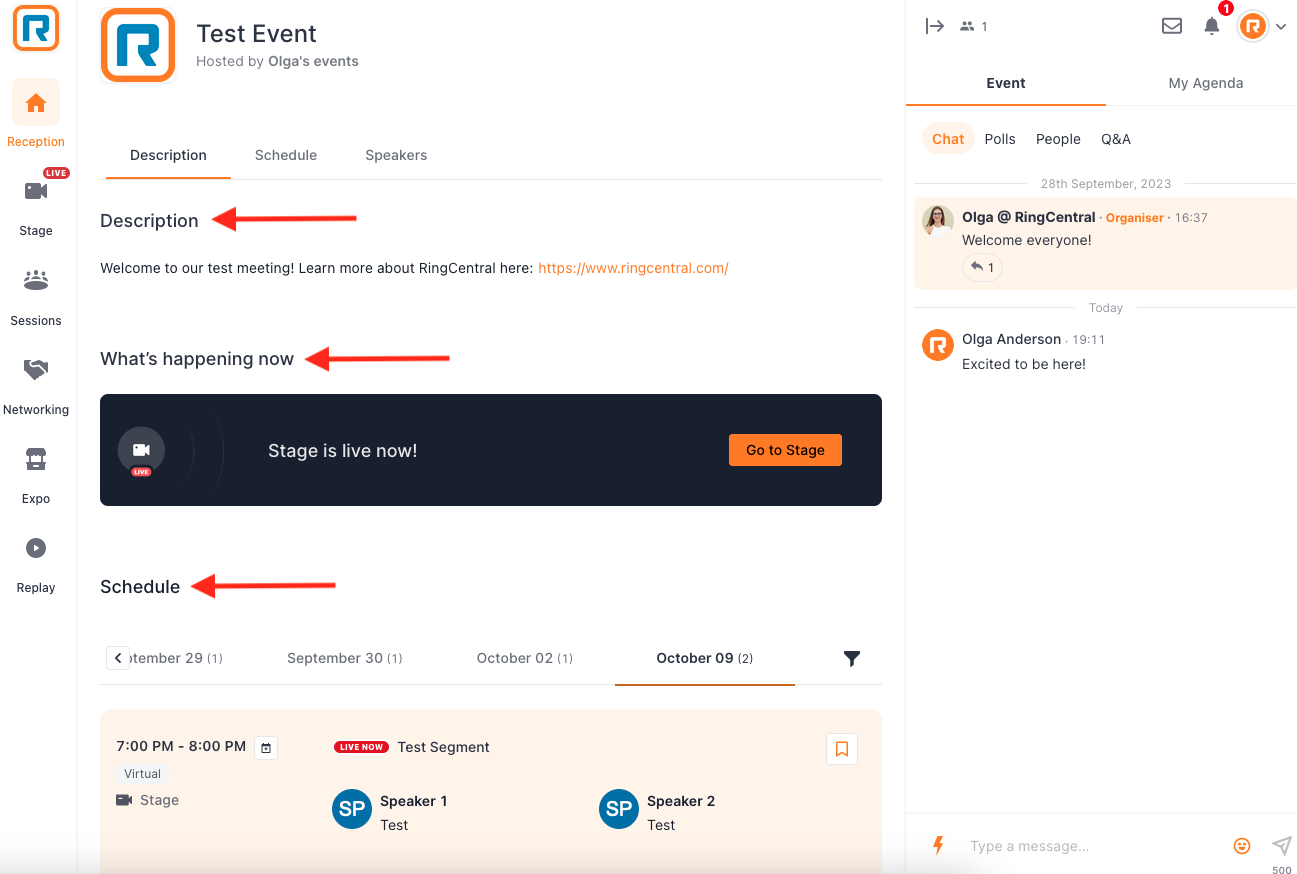The image size is (1297, 874).
Task: Show the attendee count icon
Action: [967, 27]
